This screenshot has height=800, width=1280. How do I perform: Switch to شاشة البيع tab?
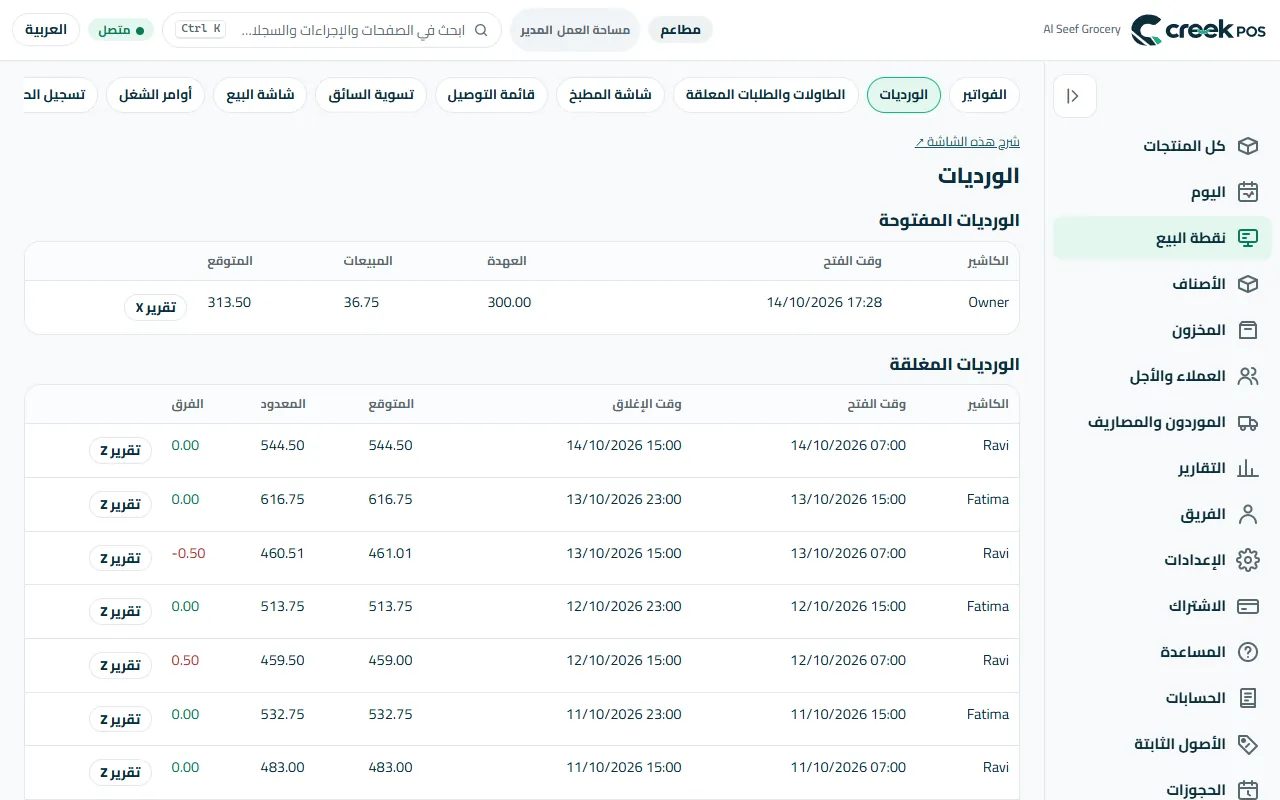pyautogui.click(x=260, y=95)
